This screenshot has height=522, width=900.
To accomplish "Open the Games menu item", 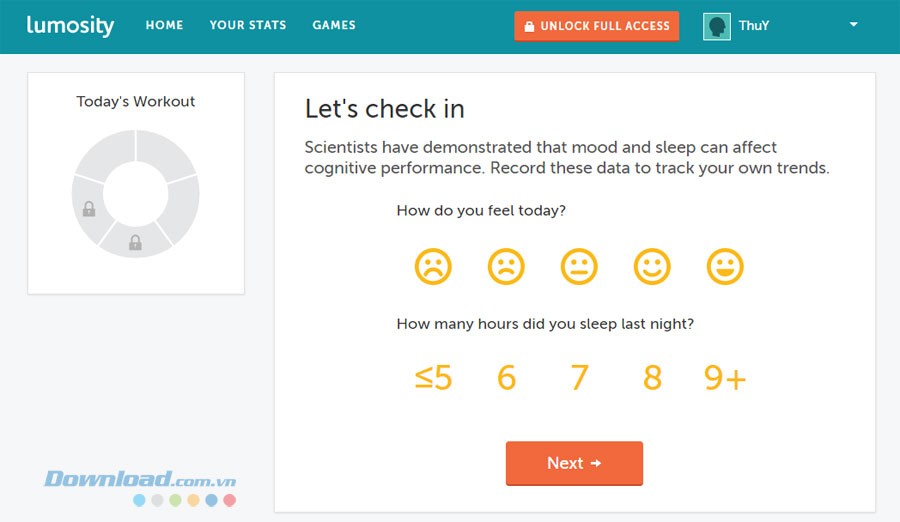I will pos(334,25).
